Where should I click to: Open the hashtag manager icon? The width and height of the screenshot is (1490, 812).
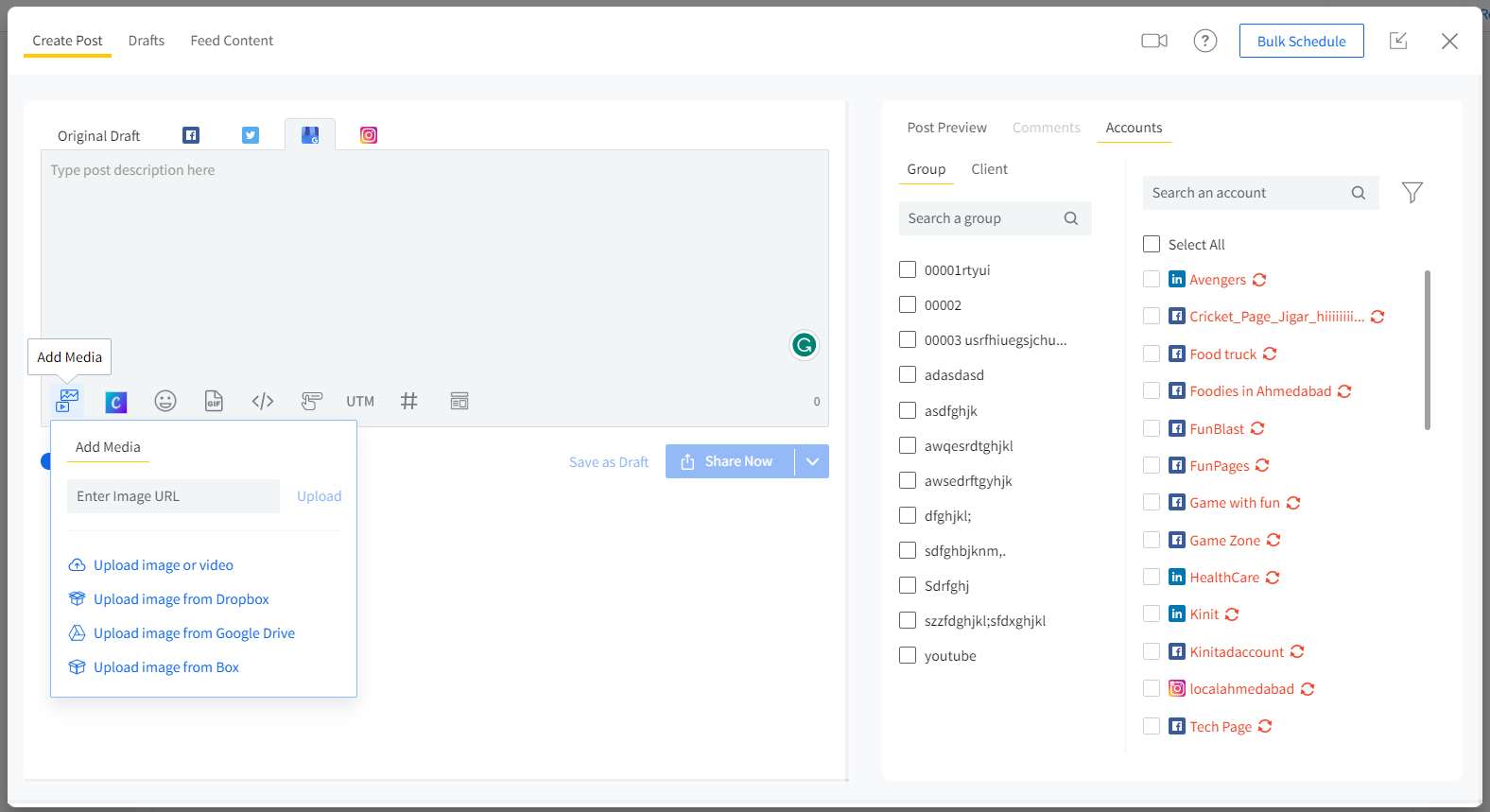click(x=409, y=402)
